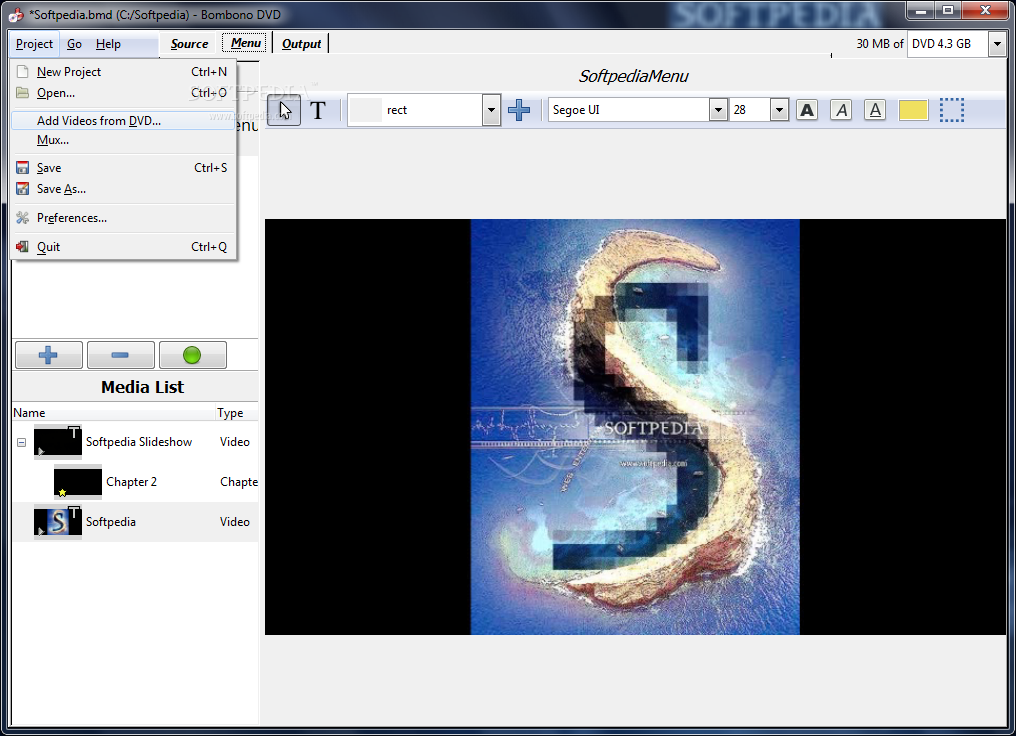
Task: Open the font size 28 dropdown
Action: click(779, 110)
